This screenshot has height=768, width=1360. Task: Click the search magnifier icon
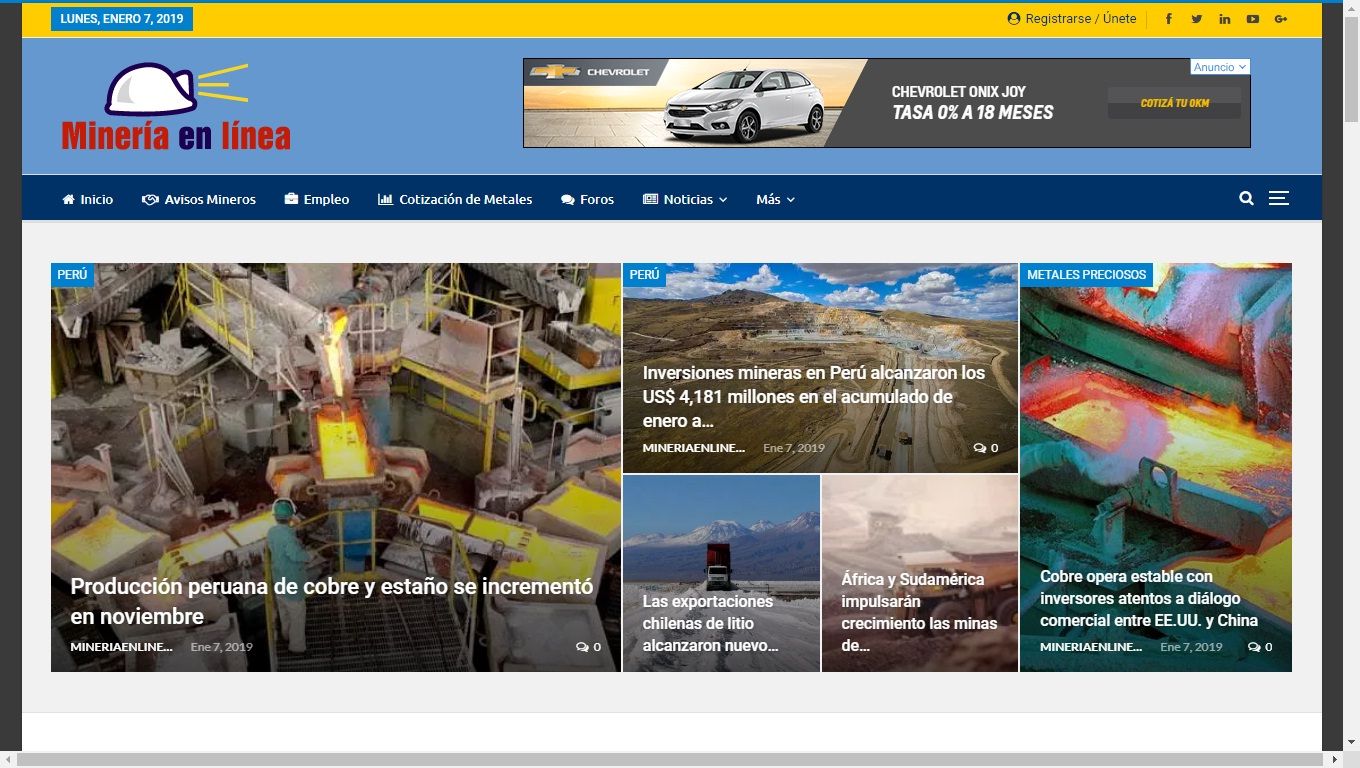[1246, 199]
